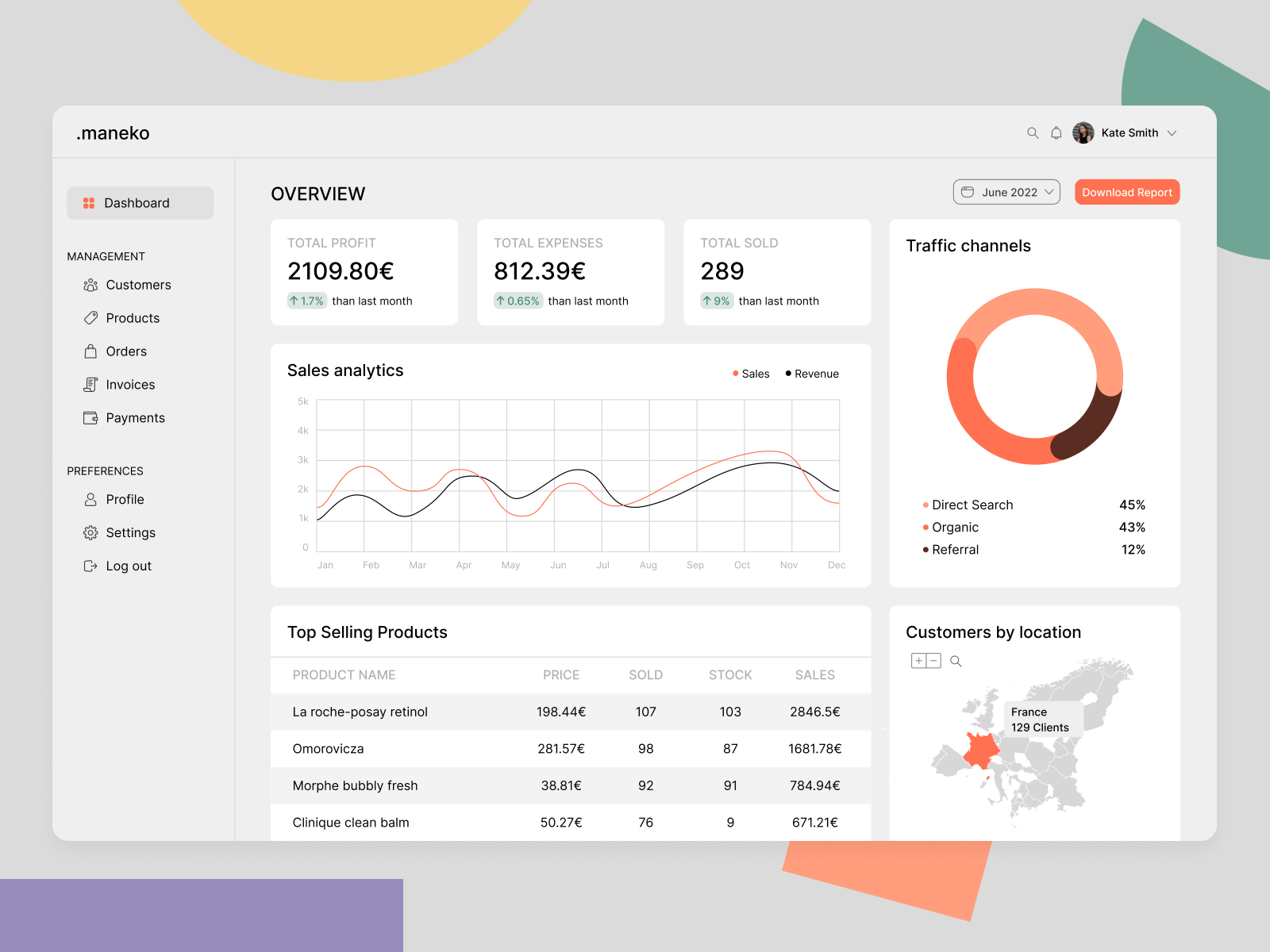1270x952 pixels.
Task: Open notifications via the bell icon
Action: 1056,132
